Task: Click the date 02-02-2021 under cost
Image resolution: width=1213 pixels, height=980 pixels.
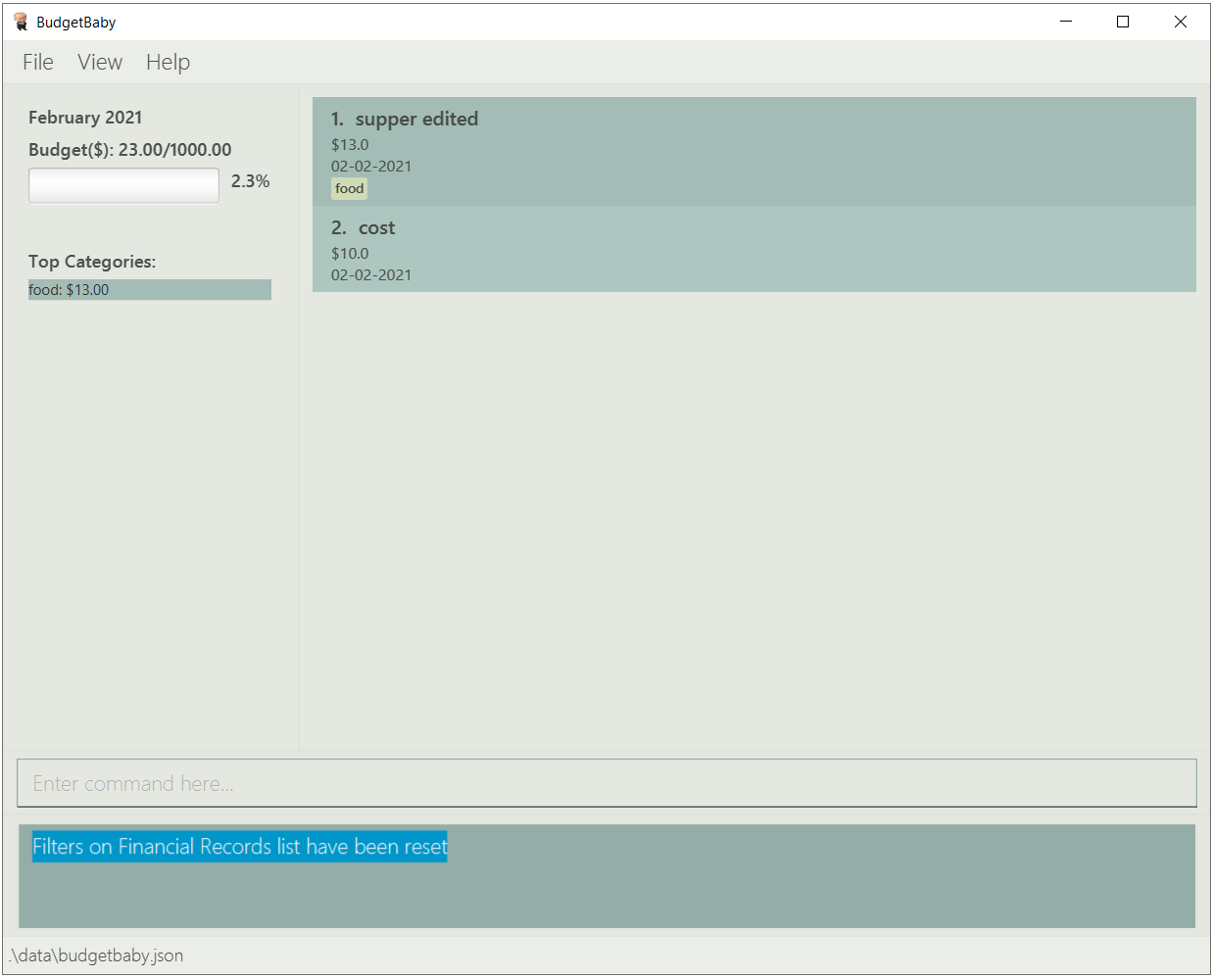Action: click(371, 275)
